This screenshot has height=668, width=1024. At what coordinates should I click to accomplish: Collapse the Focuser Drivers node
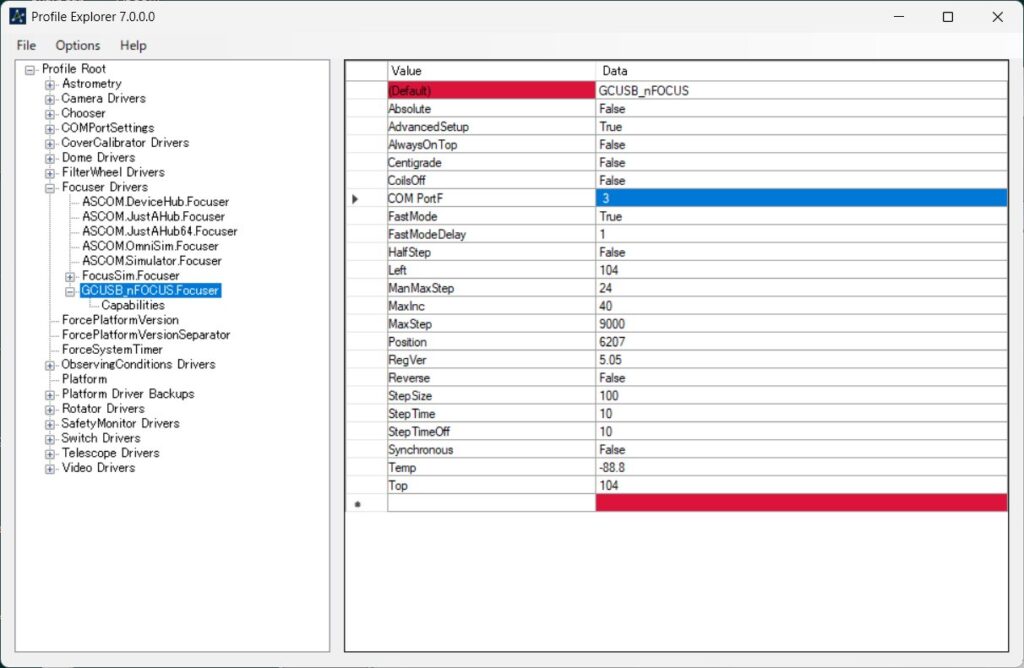click(x=50, y=187)
